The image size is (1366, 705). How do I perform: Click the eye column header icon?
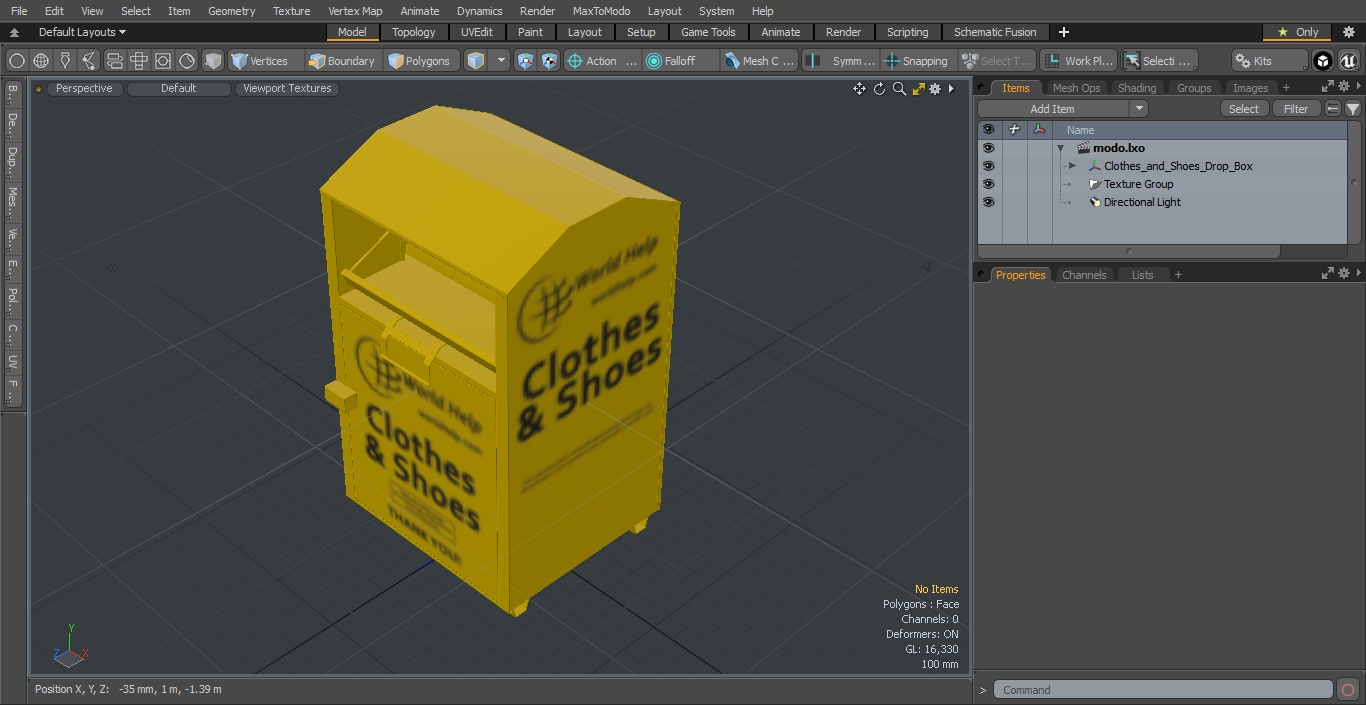pos(988,130)
